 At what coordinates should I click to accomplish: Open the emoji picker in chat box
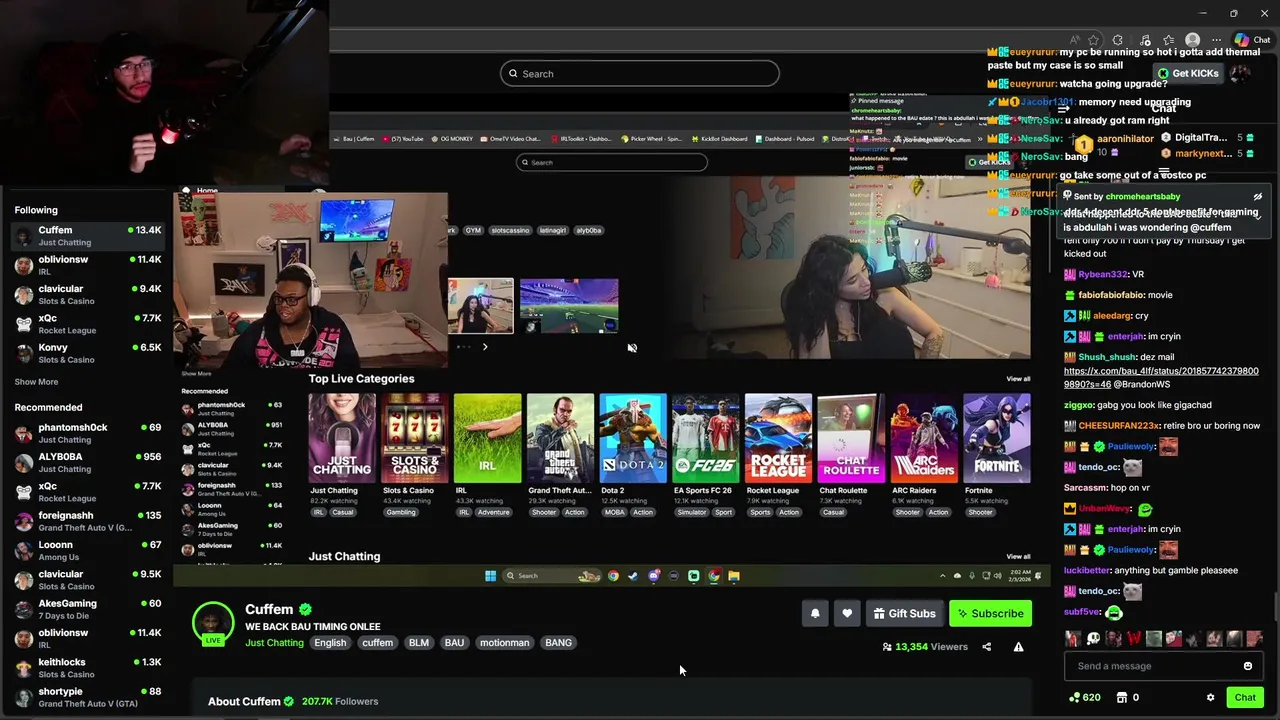coord(1247,666)
